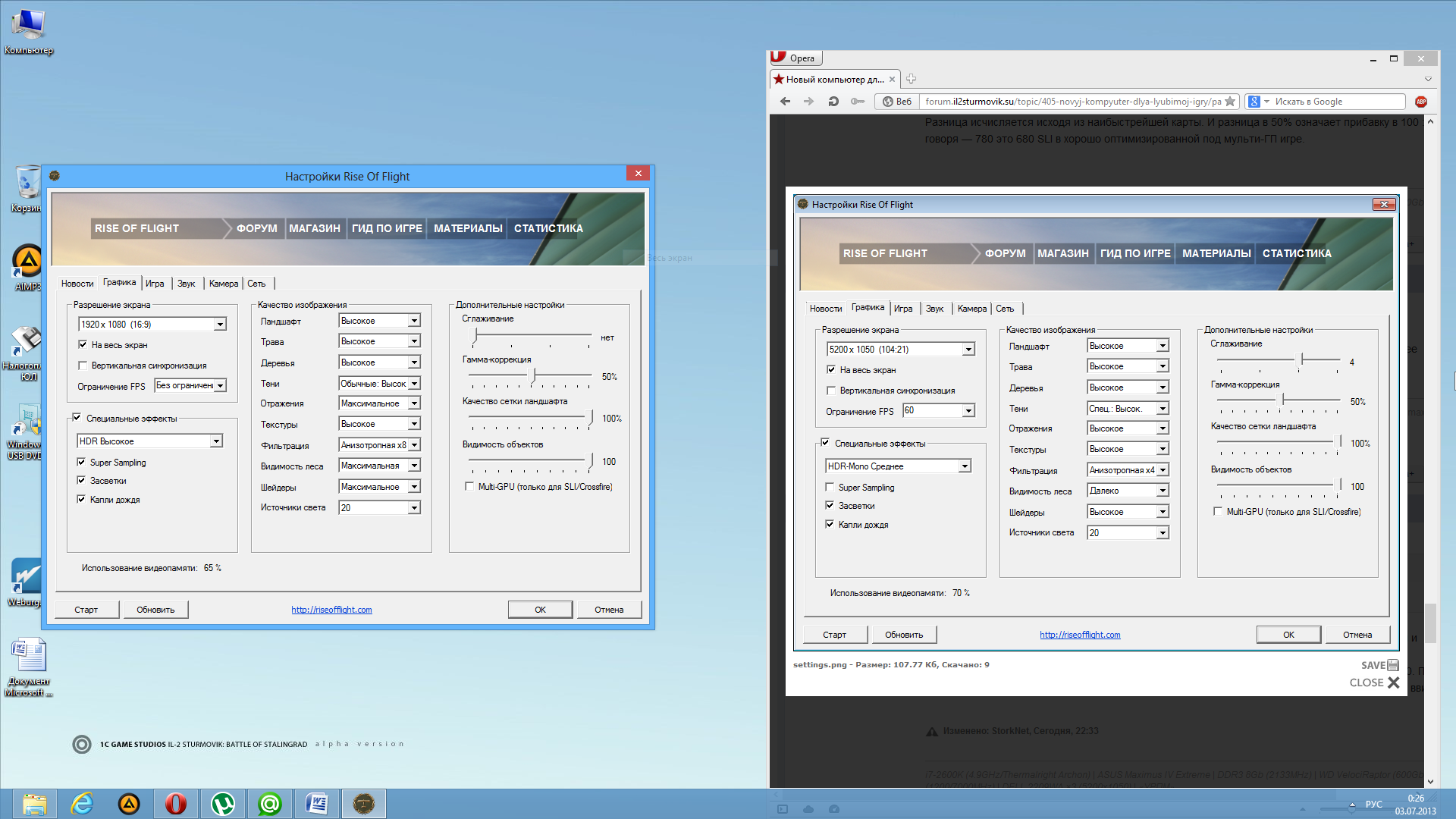Click the Opera page vertical scrollbar
This screenshot has width=1456, height=819.
1430,622
